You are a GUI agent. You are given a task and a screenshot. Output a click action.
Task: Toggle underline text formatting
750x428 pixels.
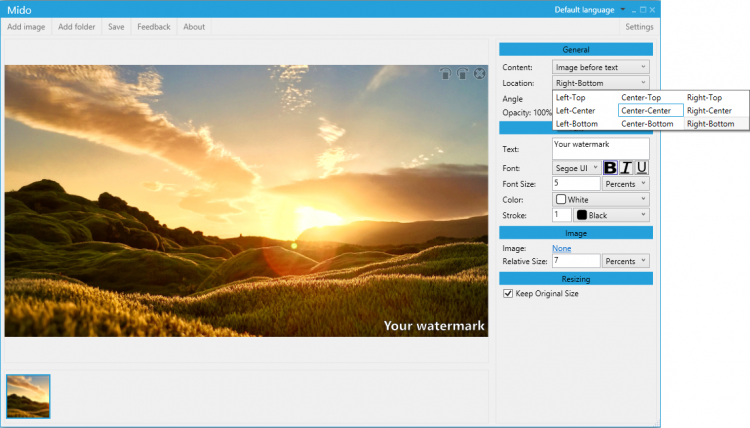tap(641, 168)
